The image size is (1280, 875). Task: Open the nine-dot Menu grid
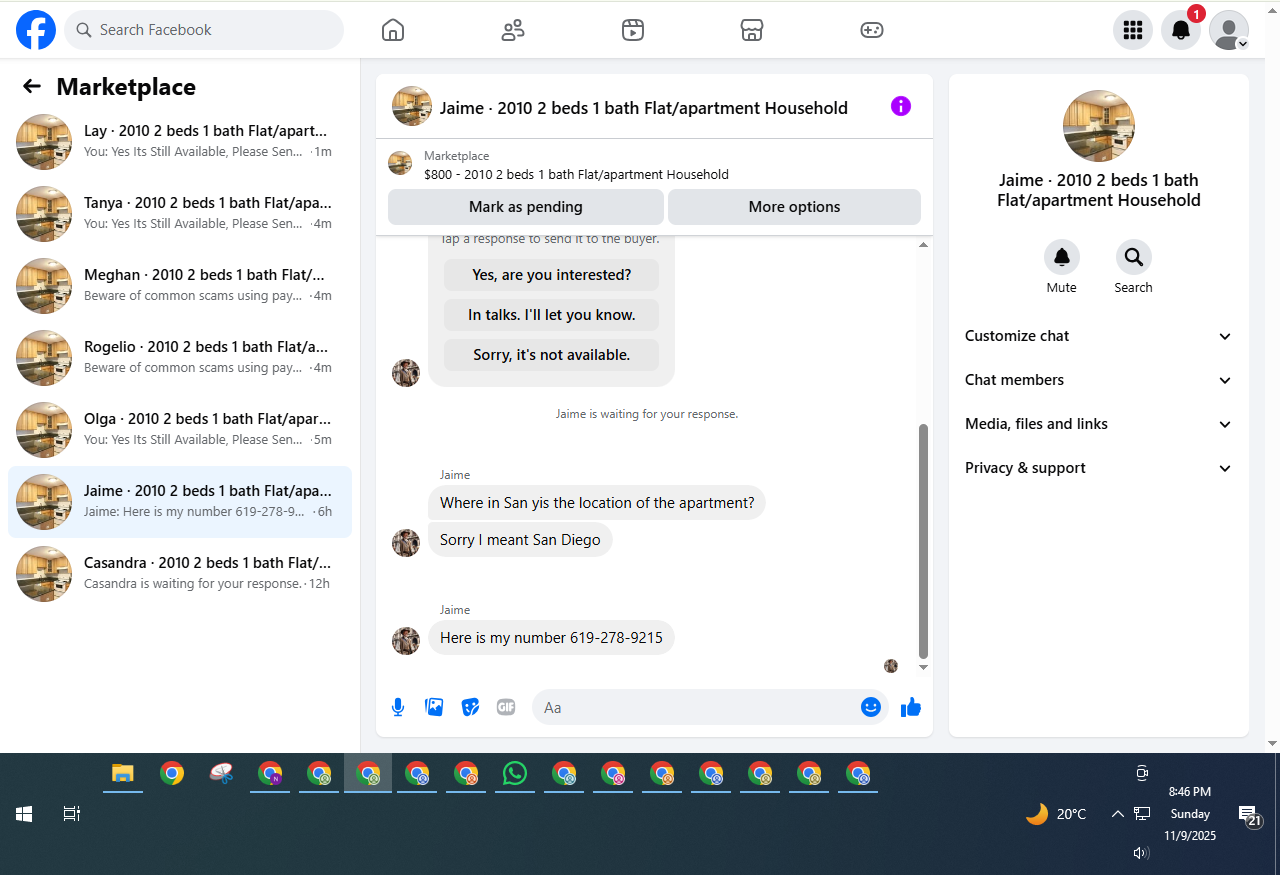[x=1133, y=30]
